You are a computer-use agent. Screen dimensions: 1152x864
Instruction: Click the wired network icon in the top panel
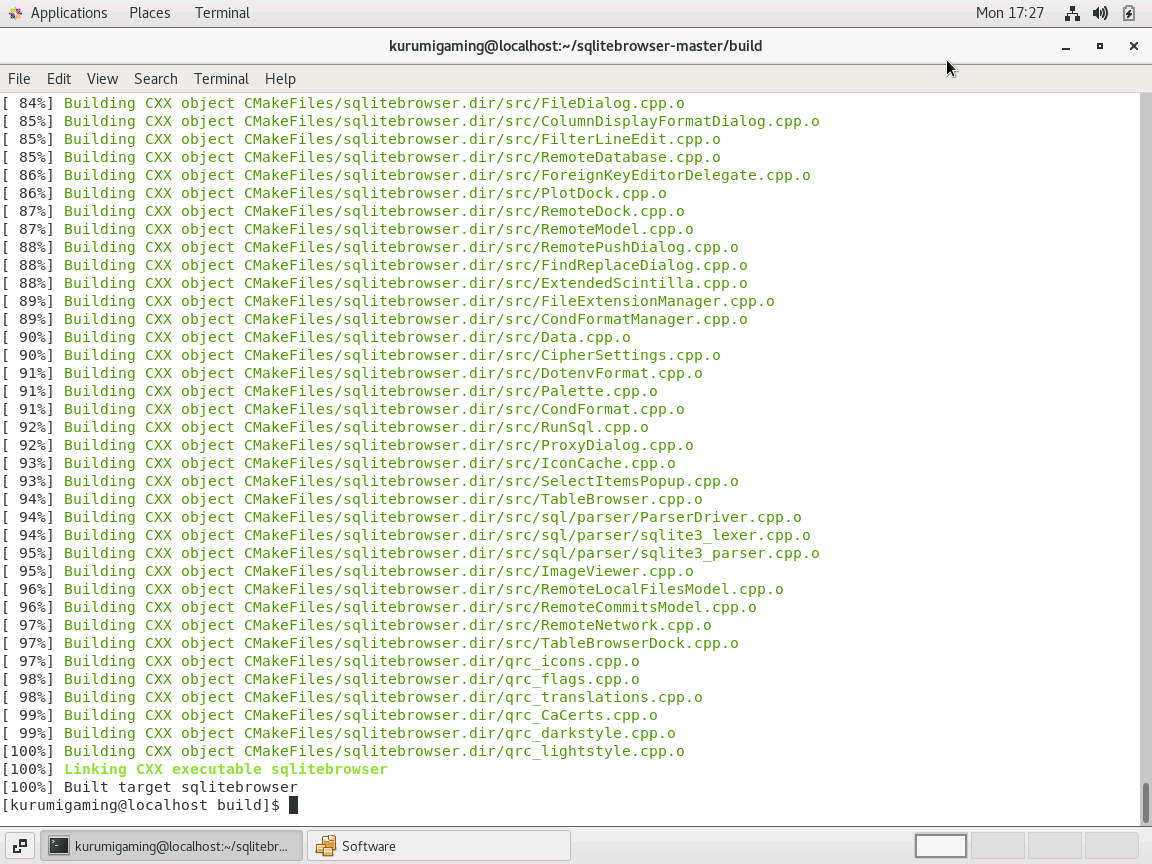click(x=1072, y=13)
